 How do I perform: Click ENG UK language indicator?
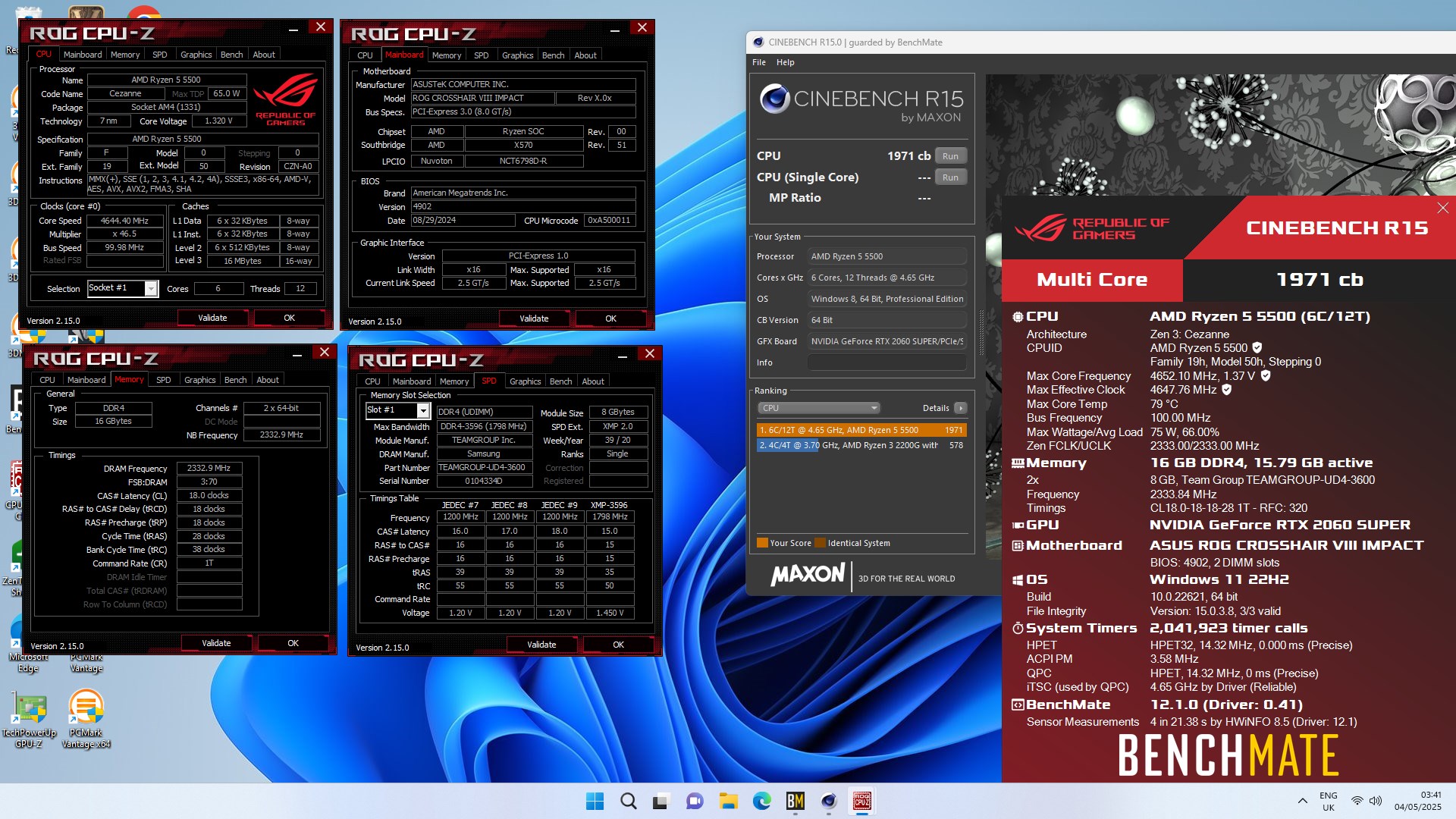pyautogui.click(x=1329, y=802)
